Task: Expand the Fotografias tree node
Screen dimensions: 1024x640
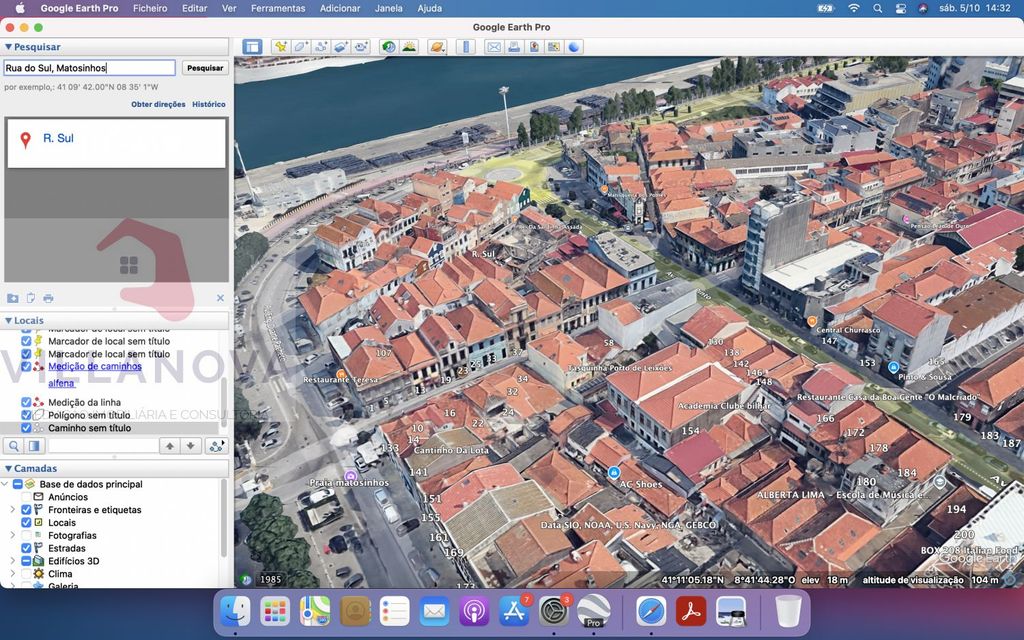Action: point(12,536)
